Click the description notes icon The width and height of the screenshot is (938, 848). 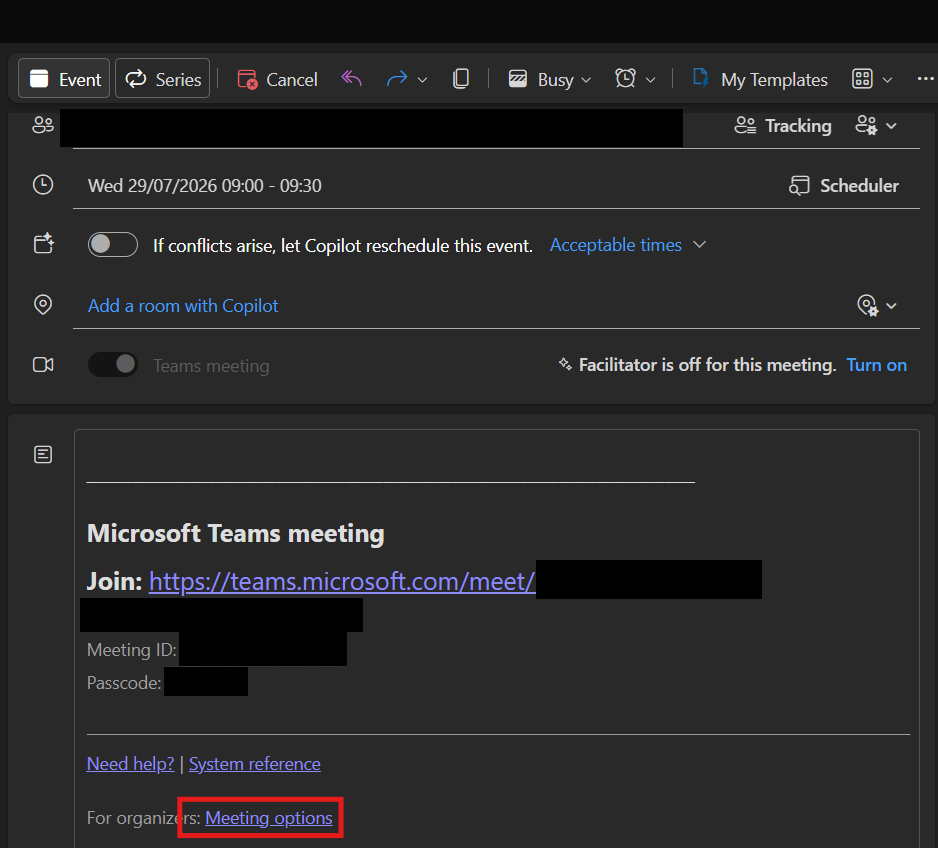[43, 454]
